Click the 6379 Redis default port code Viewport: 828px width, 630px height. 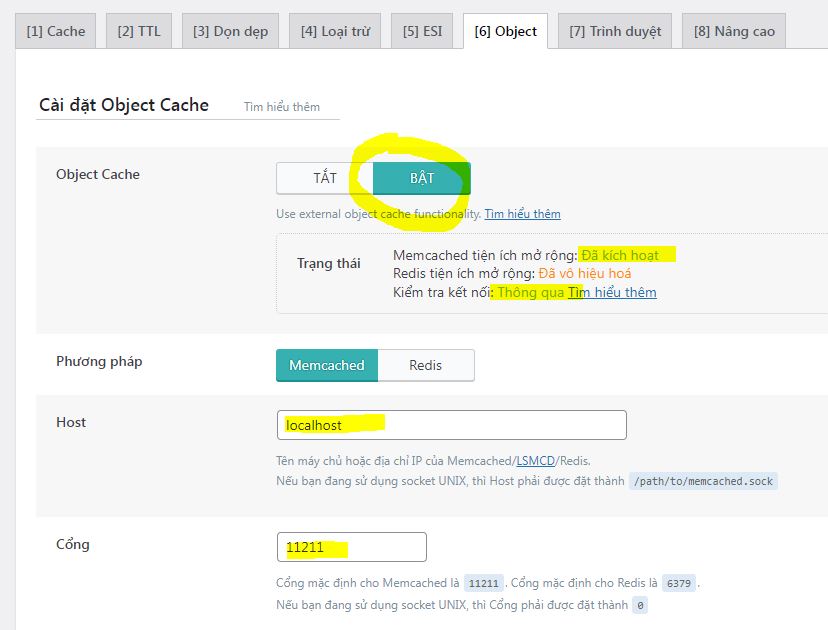click(x=678, y=583)
